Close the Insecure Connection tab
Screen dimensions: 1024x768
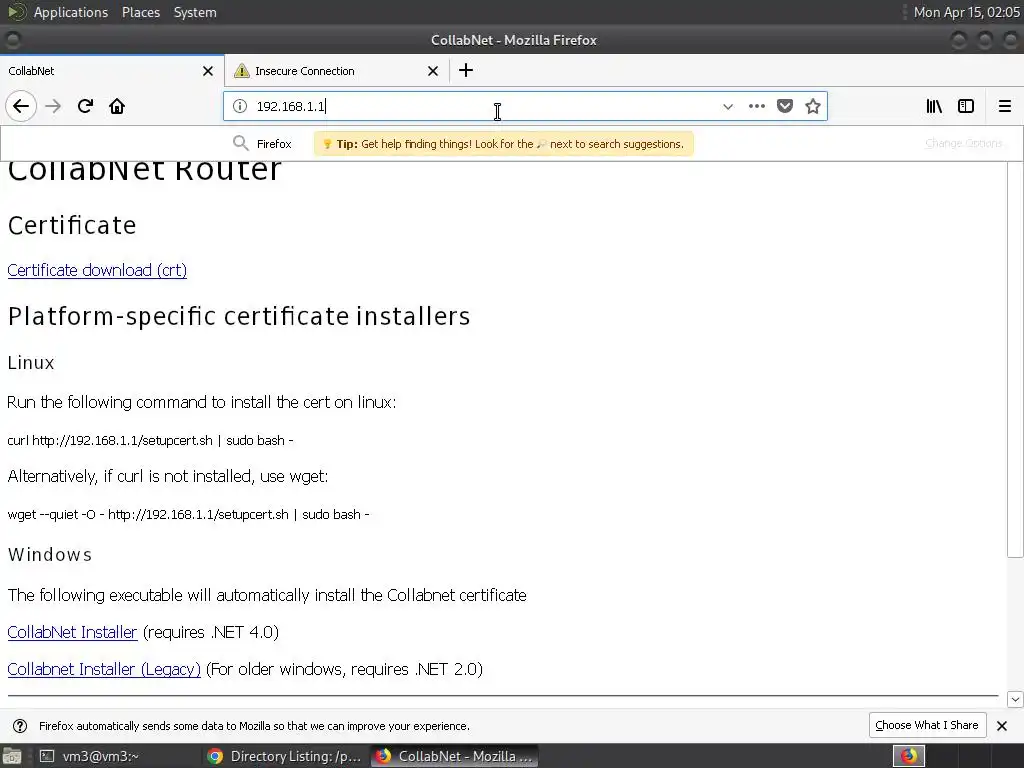coord(433,71)
